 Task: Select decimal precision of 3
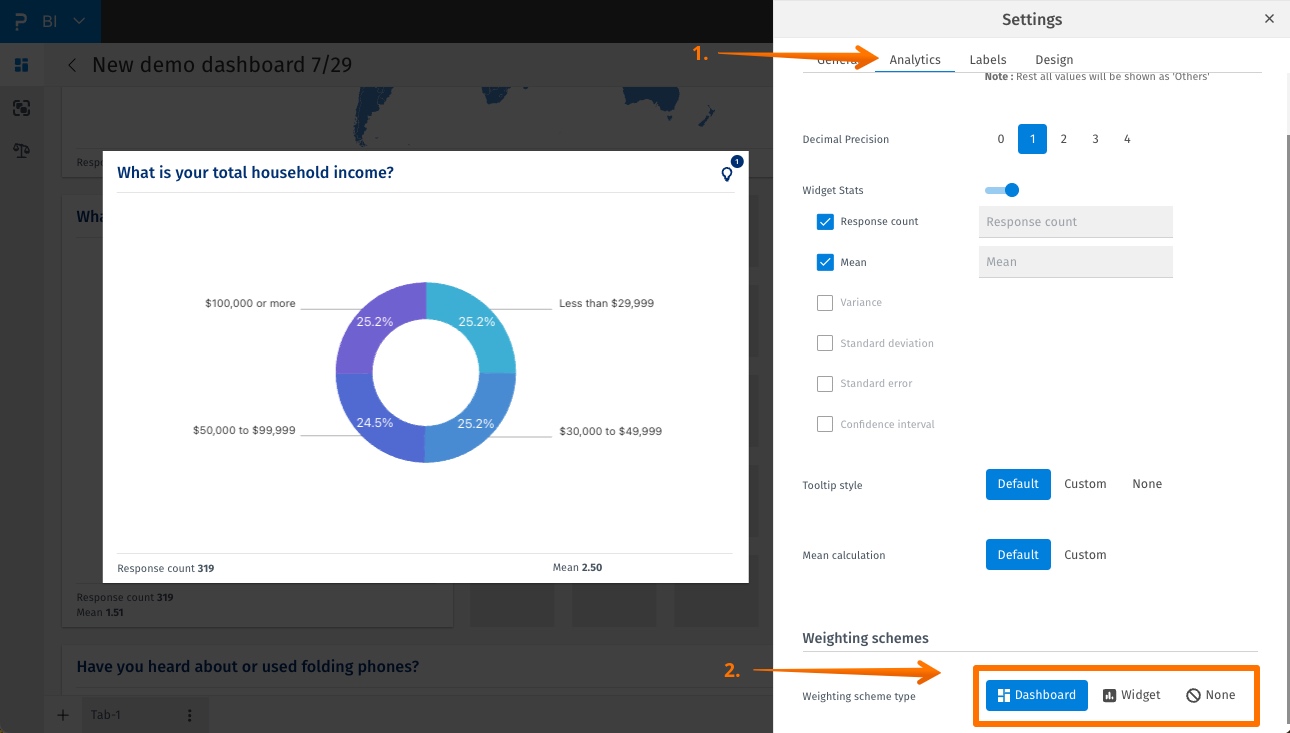click(1095, 139)
